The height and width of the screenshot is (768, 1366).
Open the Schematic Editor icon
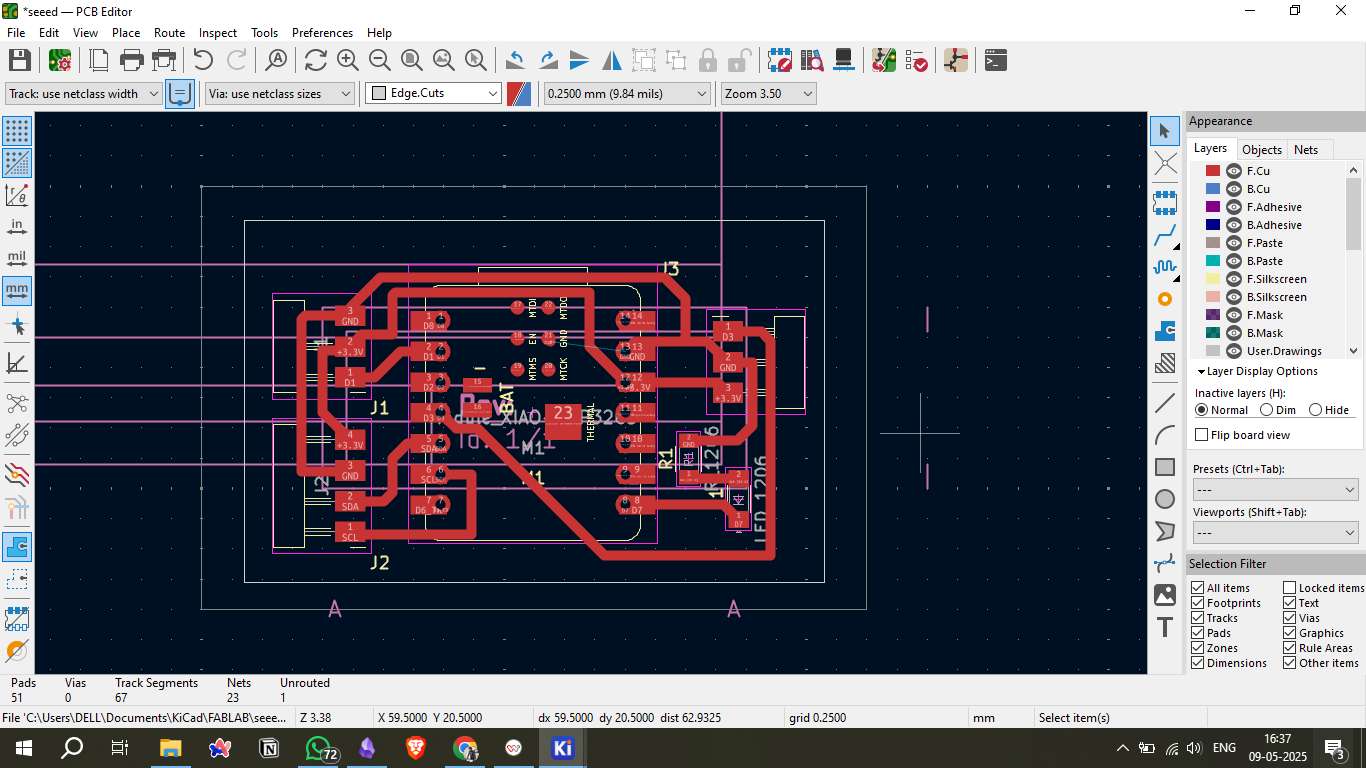point(956,60)
